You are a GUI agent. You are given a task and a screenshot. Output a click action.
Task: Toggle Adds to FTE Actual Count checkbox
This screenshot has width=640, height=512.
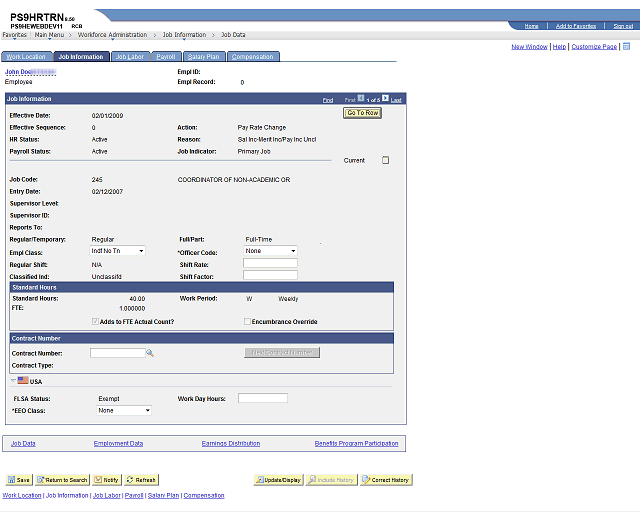(95, 321)
